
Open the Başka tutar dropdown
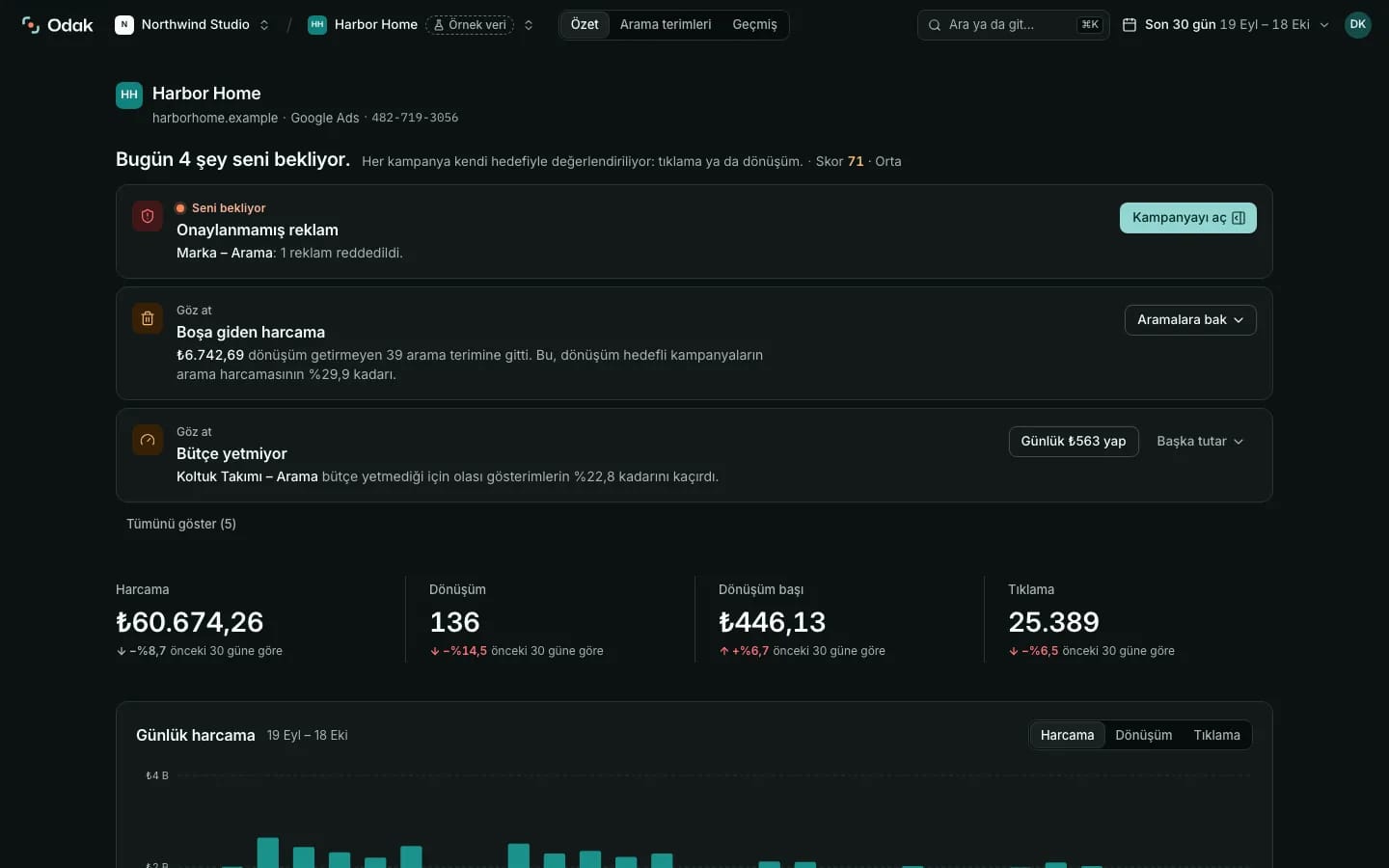[x=1200, y=442]
